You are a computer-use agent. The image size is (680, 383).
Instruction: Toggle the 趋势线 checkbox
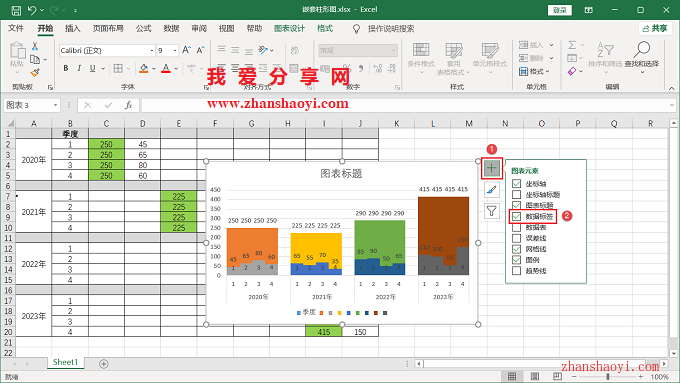pos(516,271)
